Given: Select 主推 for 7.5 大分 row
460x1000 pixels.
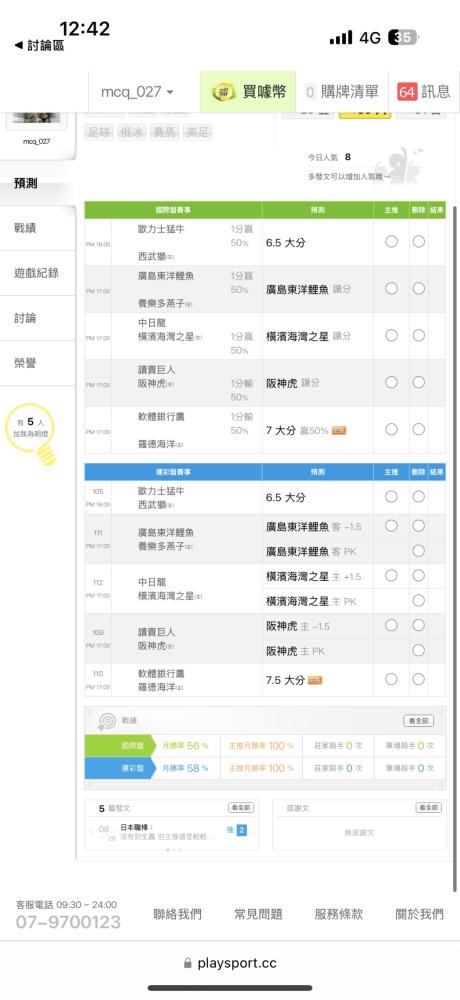Looking at the screenshot, I should point(391,680).
